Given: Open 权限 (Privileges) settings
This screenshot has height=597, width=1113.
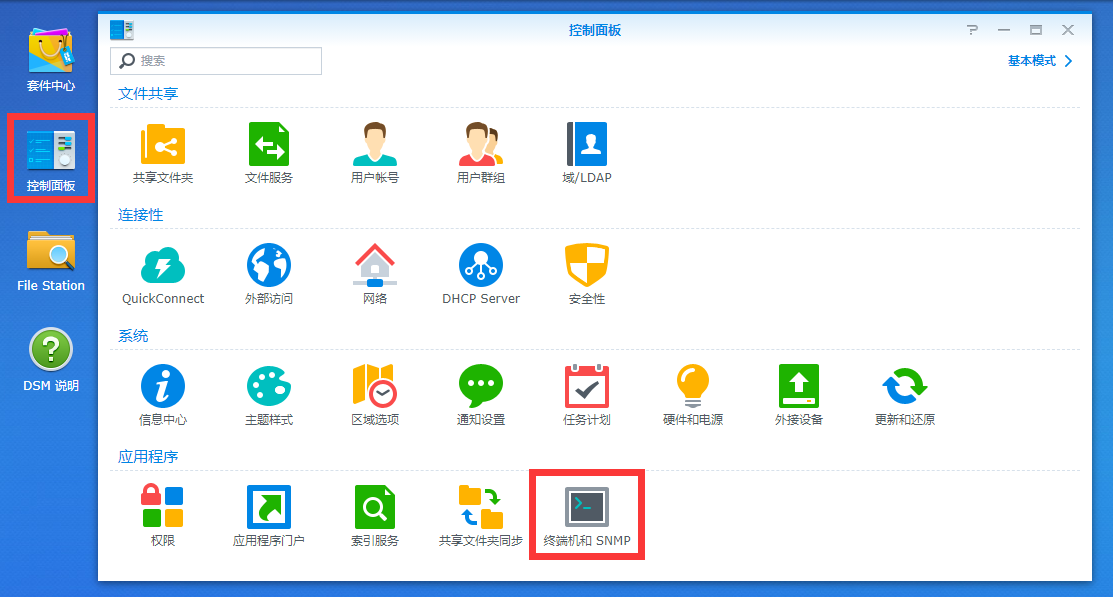Looking at the screenshot, I should pos(163,516).
